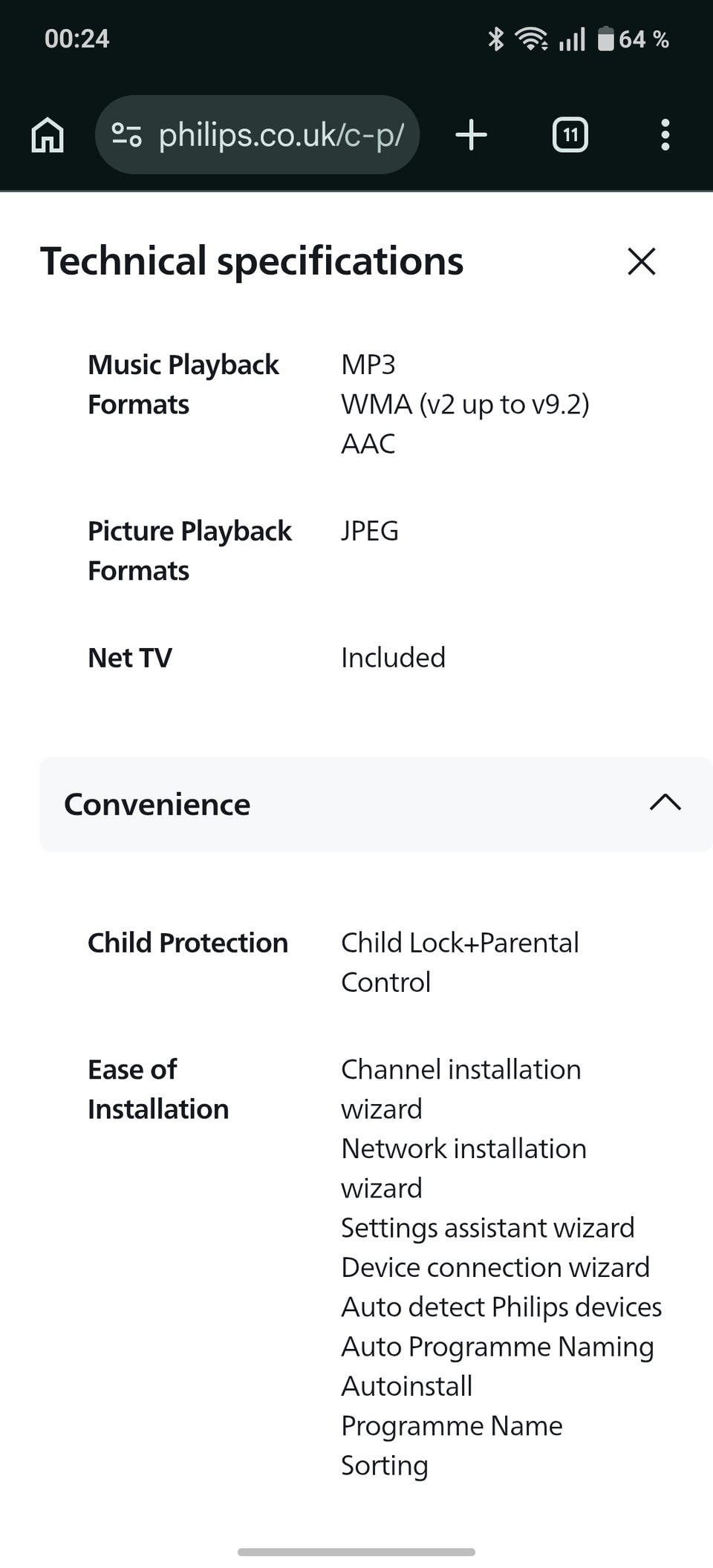713x1568 pixels.
Task: Tap the mobile signal strength icon
Action: [572, 39]
